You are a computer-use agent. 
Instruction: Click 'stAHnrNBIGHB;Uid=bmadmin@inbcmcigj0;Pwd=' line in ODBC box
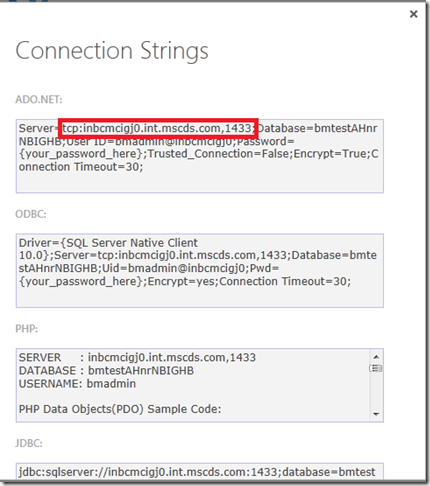click(x=149, y=268)
